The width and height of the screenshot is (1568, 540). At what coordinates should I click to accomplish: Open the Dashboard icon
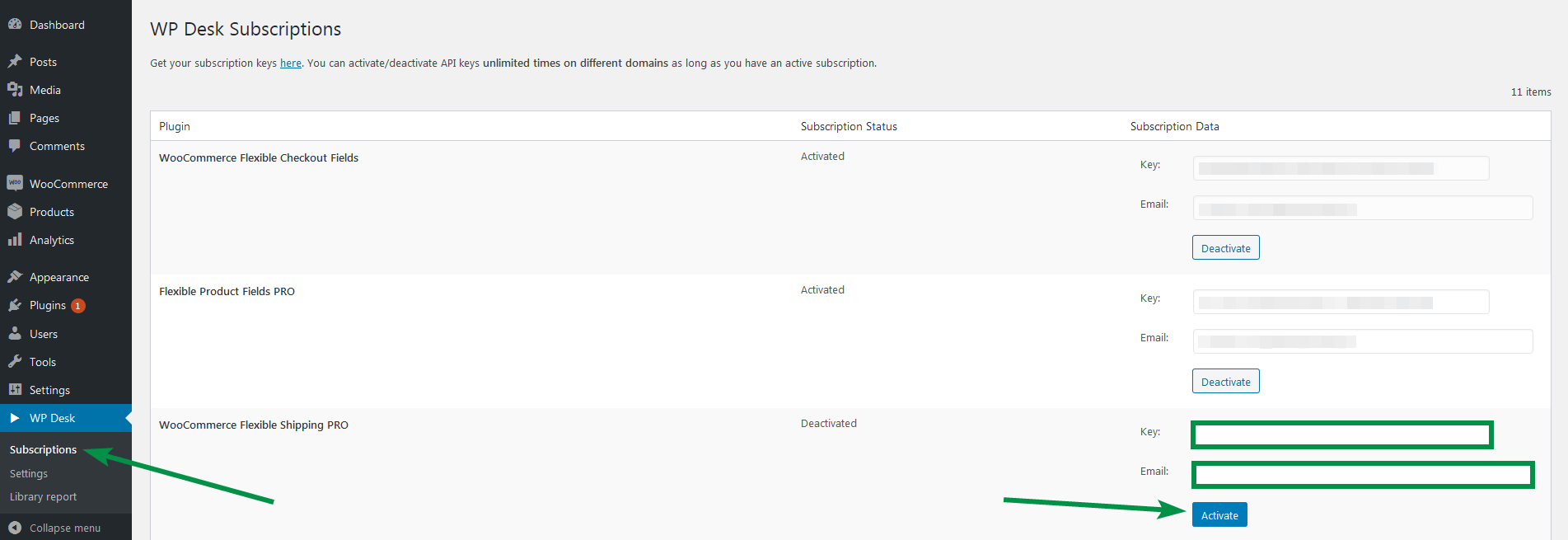point(15,24)
